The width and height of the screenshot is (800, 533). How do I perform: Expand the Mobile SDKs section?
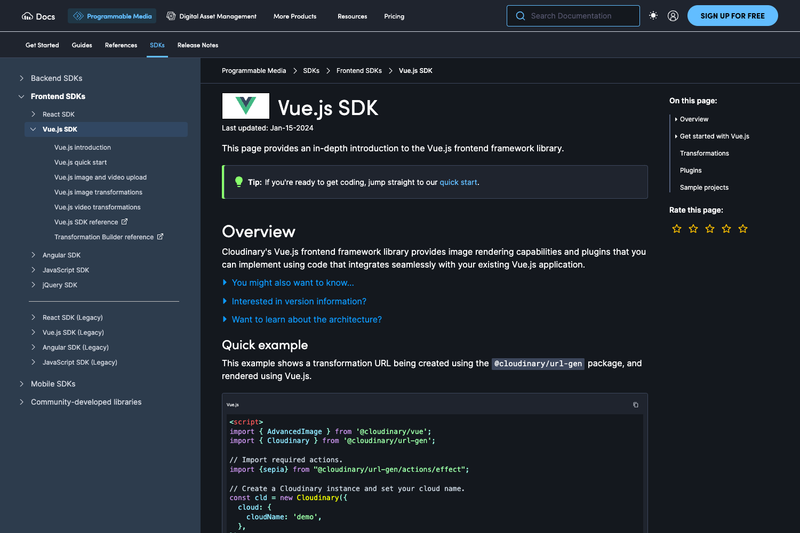pyautogui.click(x=21, y=384)
